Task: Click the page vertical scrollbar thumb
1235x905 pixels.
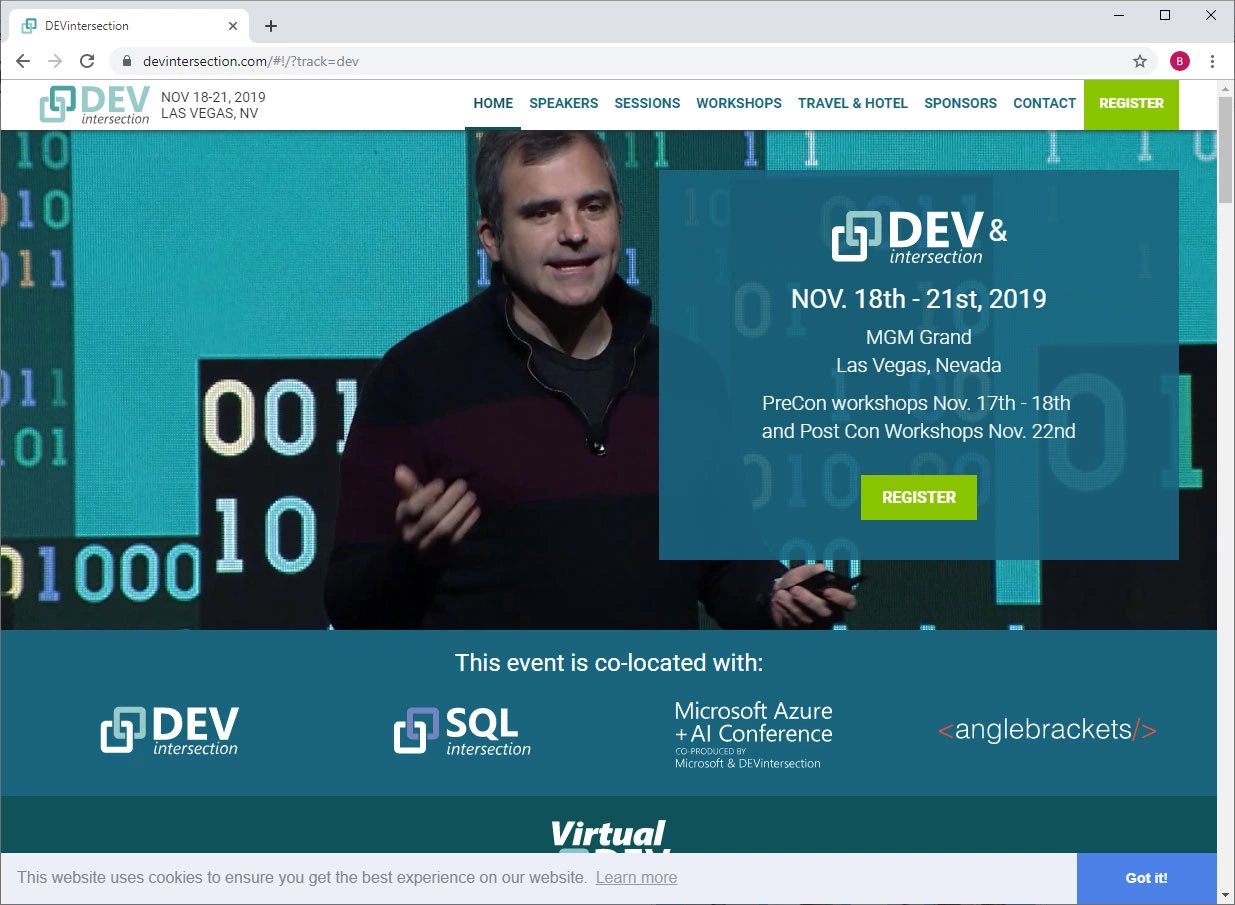Action: (x=1225, y=150)
